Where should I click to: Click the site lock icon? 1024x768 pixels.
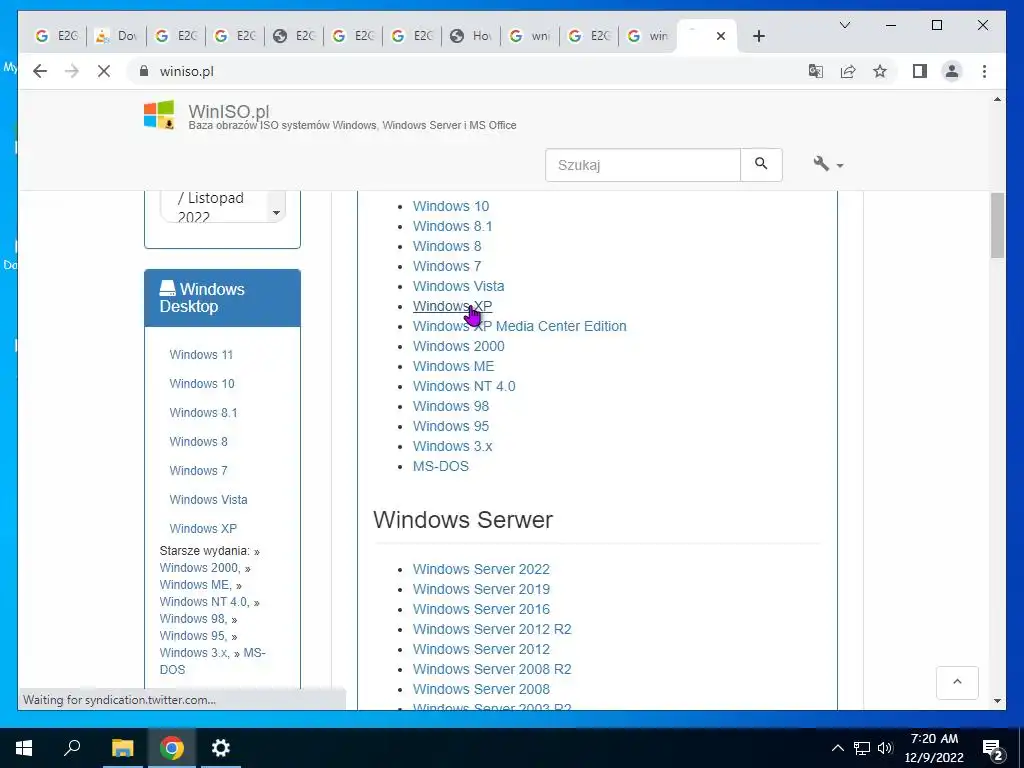coord(144,71)
